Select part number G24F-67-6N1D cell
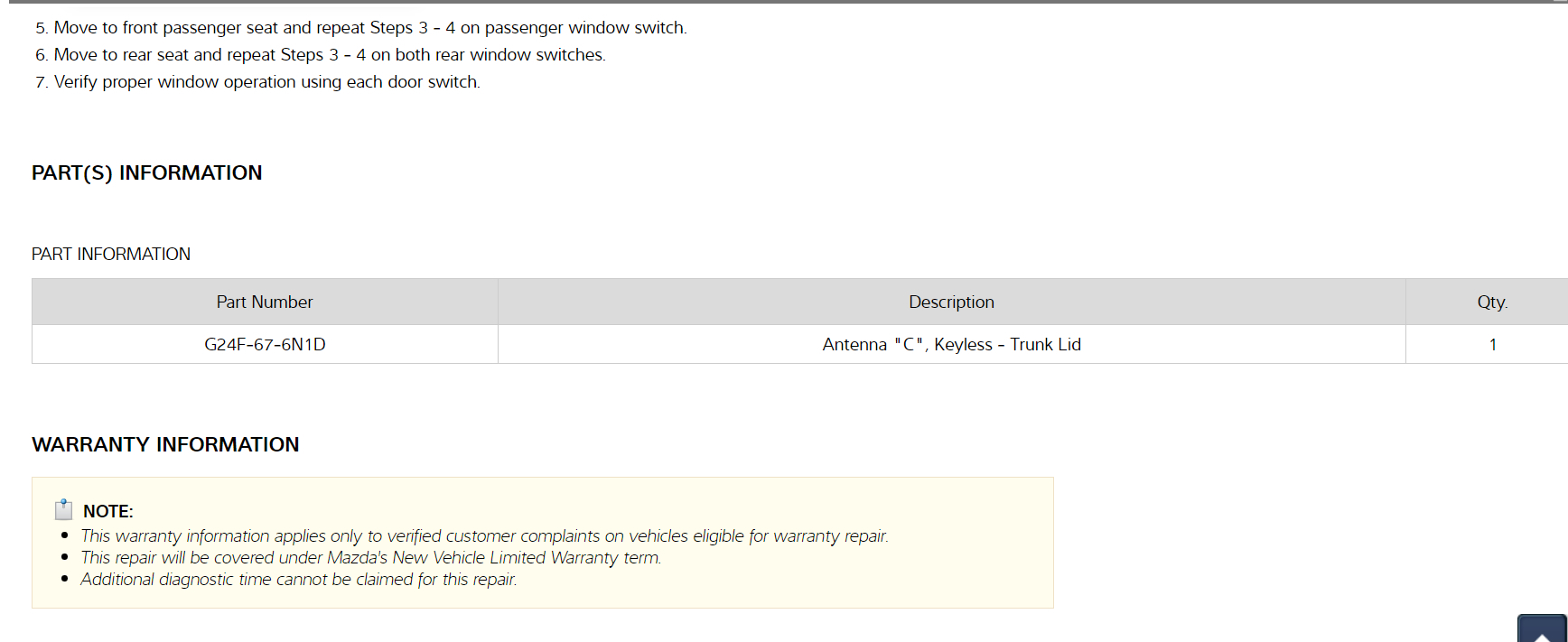 (265, 344)
